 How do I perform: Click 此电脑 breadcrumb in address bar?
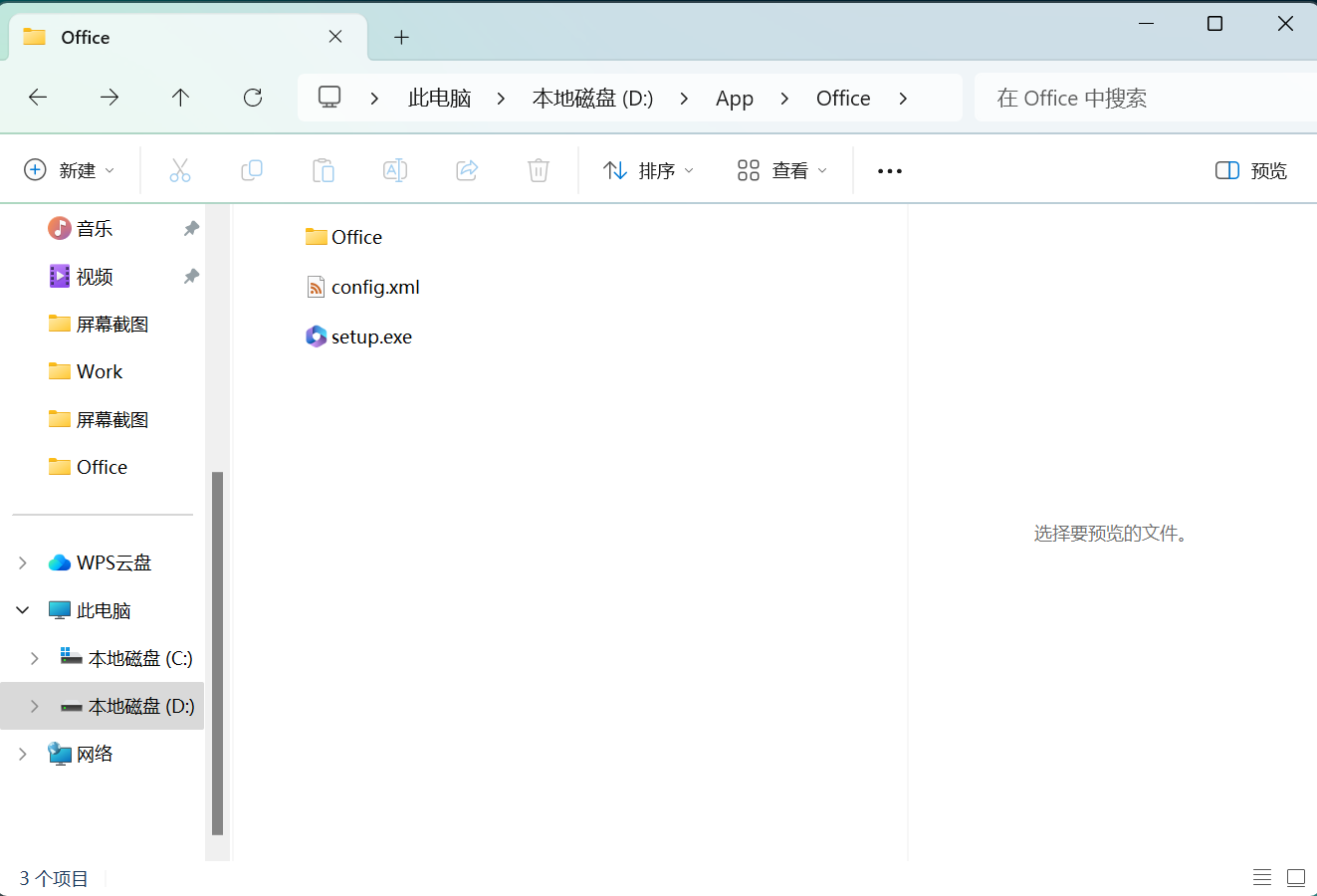point(440,98)
